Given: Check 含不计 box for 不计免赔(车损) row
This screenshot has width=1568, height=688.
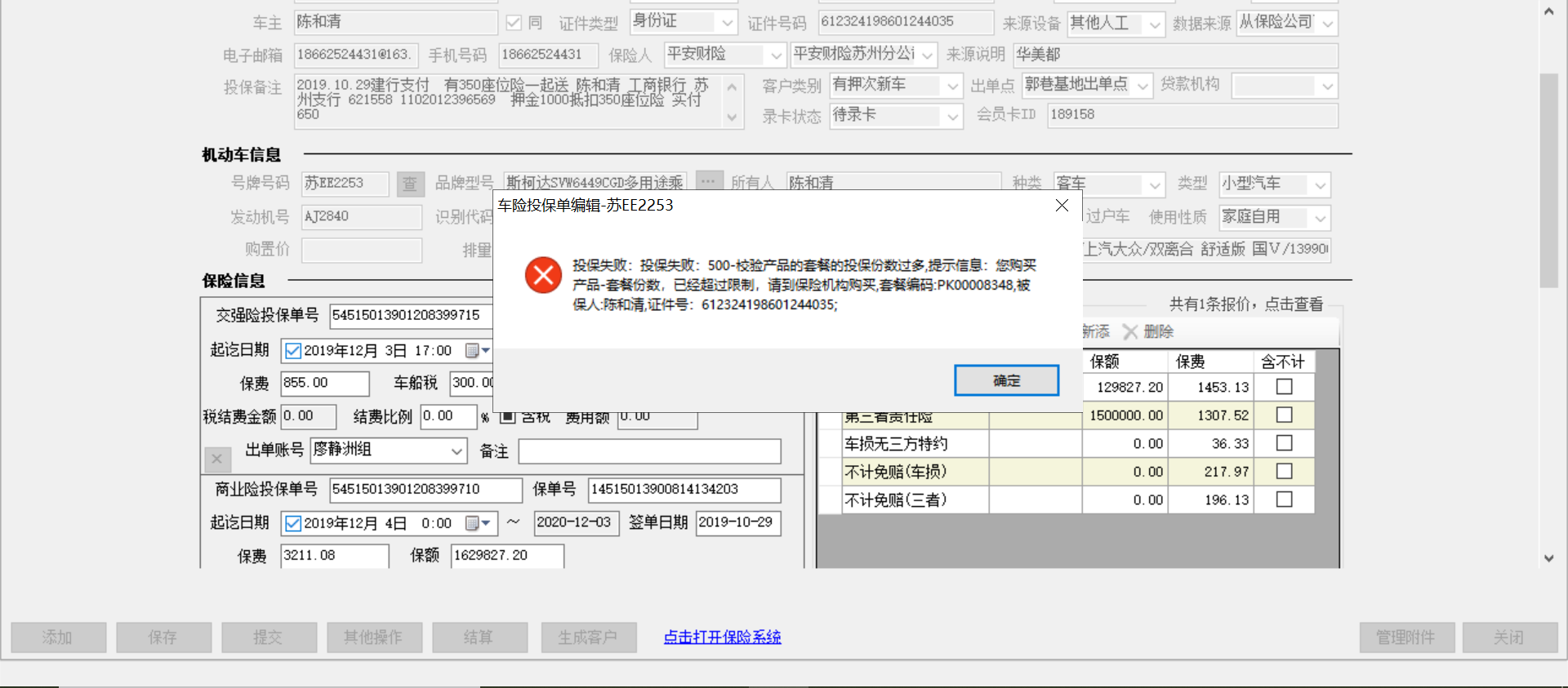Looking at the screenshot, I should (1284, 472).
